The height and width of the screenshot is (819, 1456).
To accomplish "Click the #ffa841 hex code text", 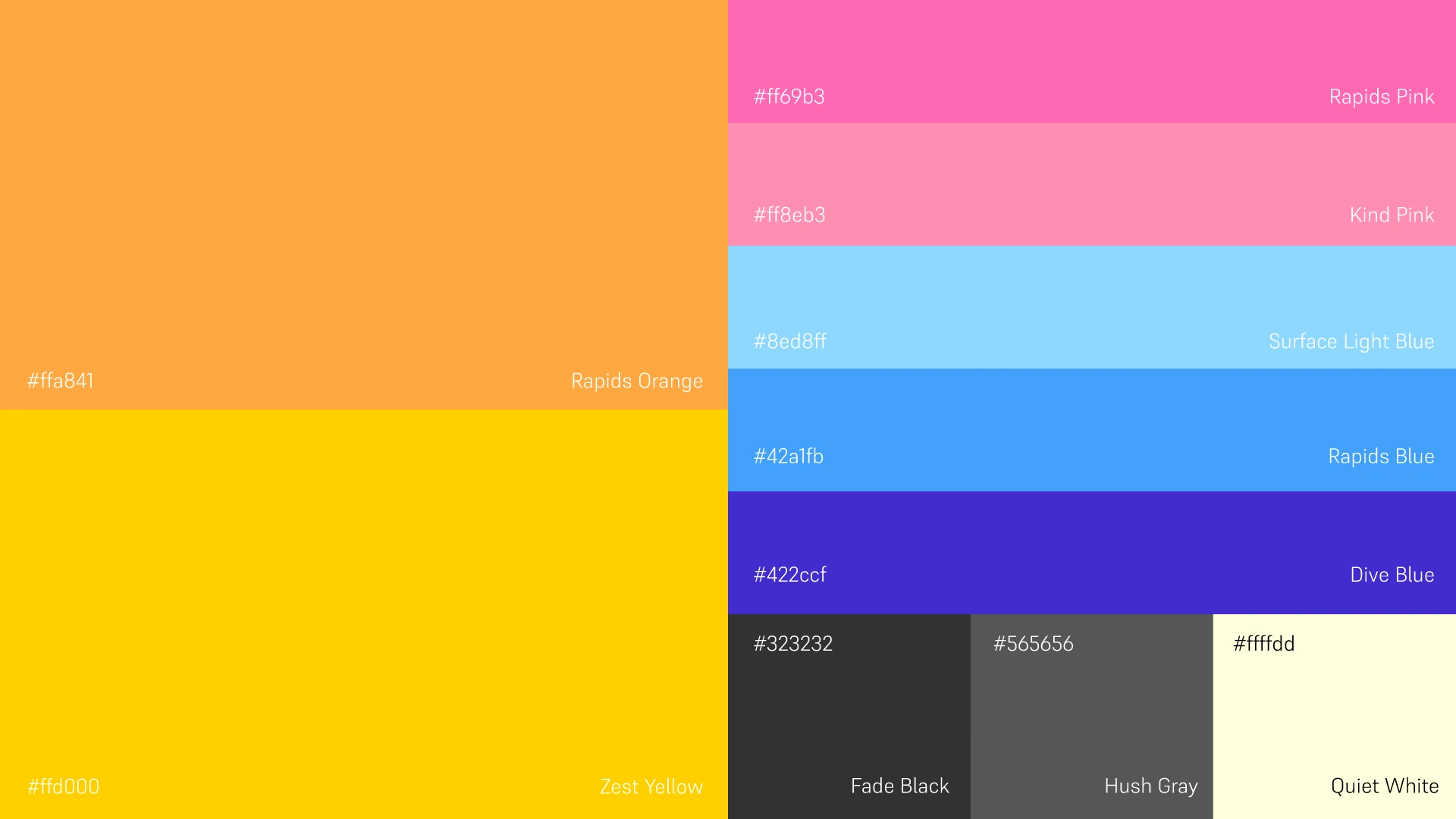I will click(61, 381).
